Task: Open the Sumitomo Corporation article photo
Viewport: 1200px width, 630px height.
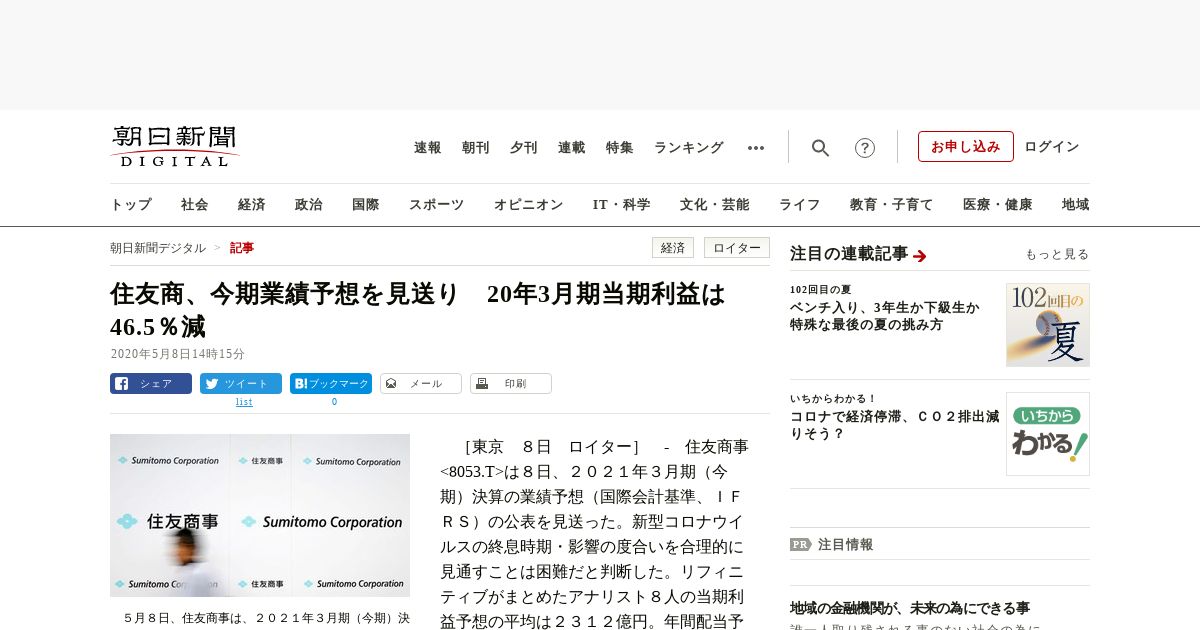Action: coord(260,515)
